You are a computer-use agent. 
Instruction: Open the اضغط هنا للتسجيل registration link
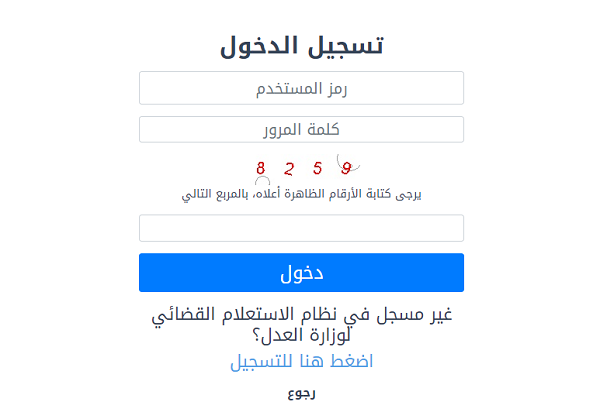301,361
